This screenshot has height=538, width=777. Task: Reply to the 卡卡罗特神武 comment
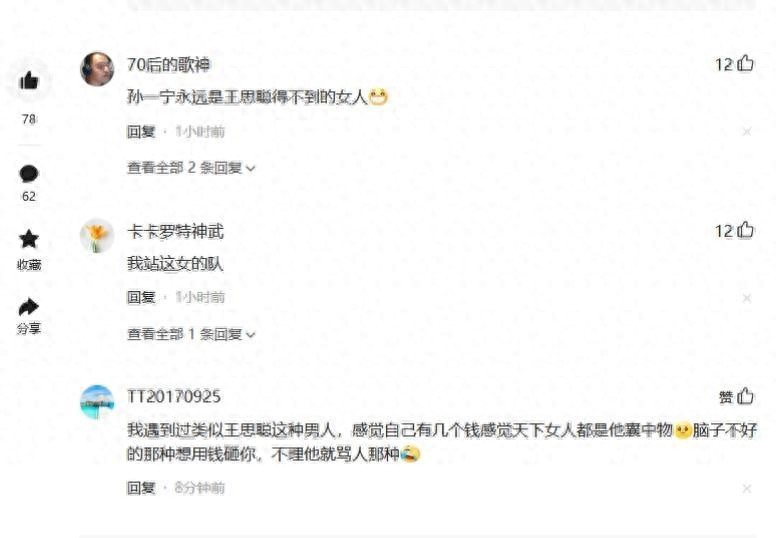coord(141,297)
